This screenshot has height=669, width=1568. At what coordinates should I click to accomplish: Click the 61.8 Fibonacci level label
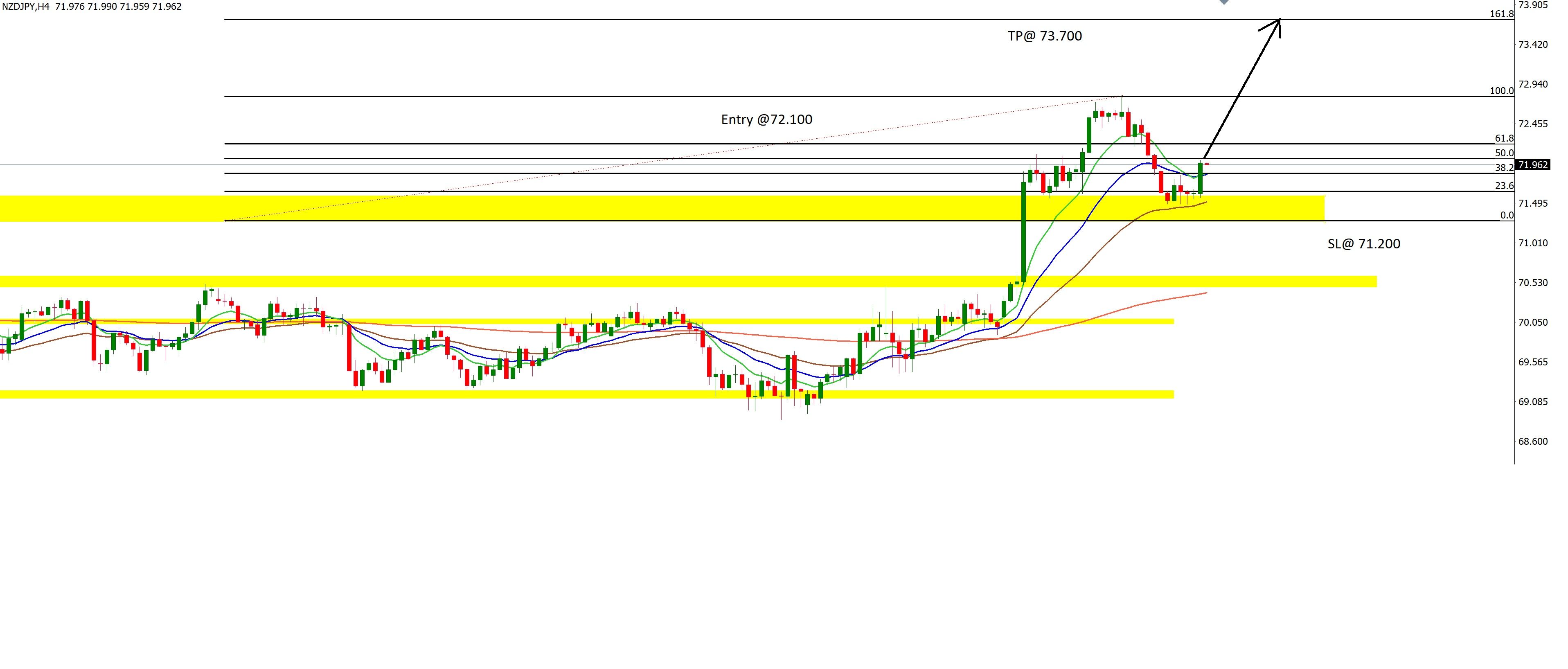click(1504, 139)
